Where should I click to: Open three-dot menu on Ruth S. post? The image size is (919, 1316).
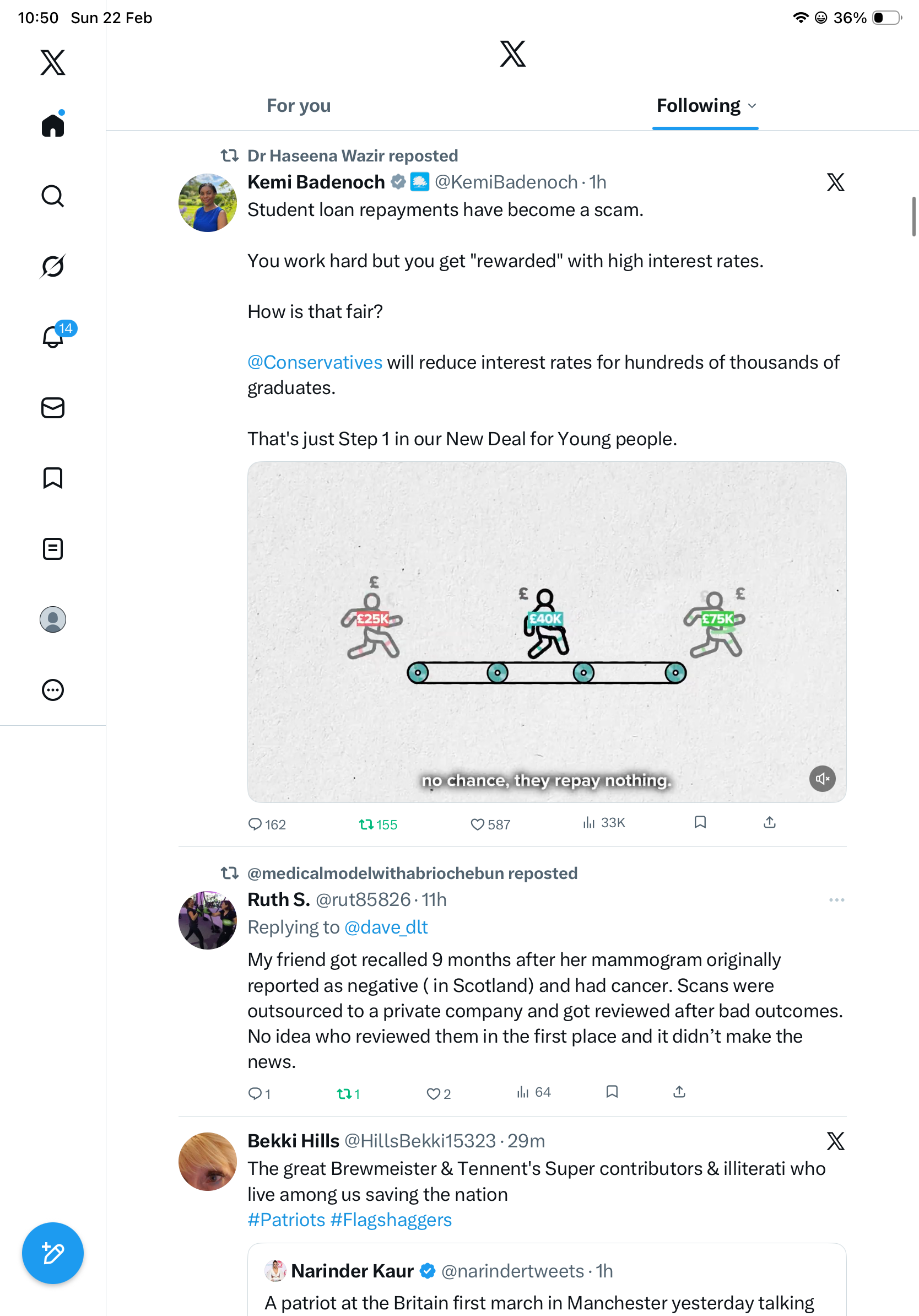[836, 900]
